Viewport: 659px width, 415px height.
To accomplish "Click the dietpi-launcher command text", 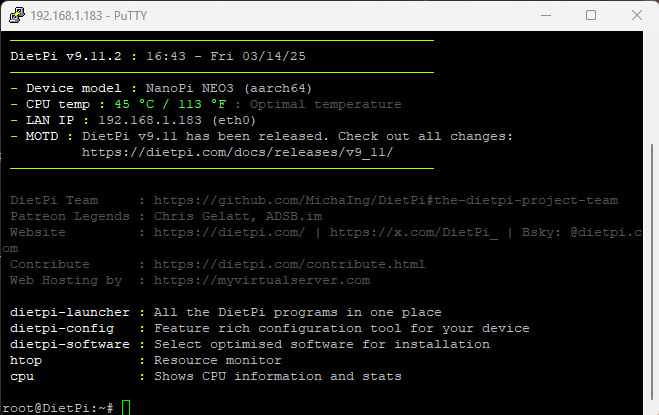I will point(70,312).
